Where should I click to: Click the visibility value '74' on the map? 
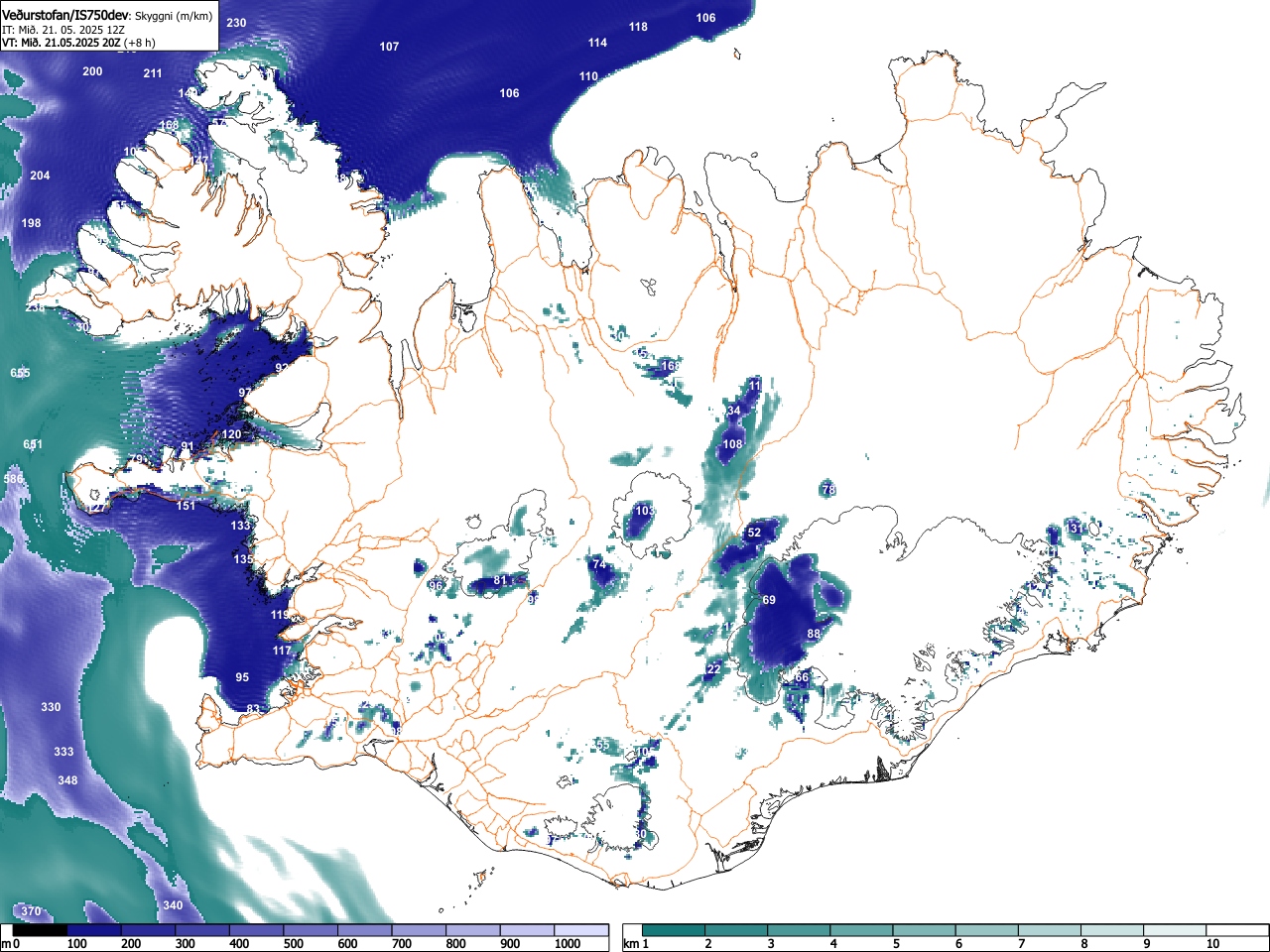point(598,564)
